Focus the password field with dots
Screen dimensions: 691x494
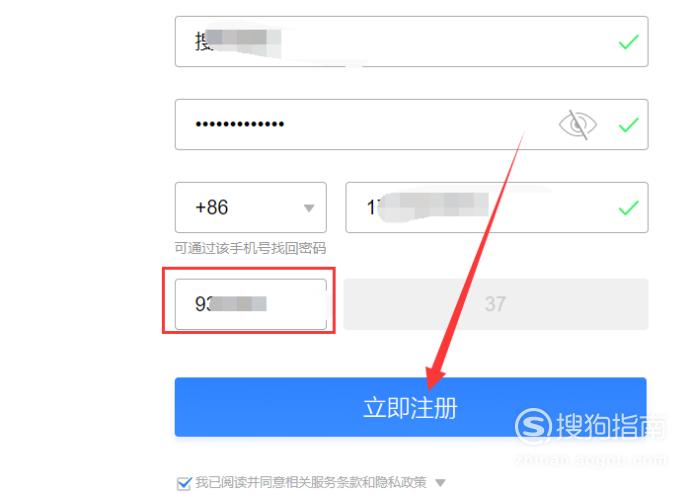click(411, 125)
